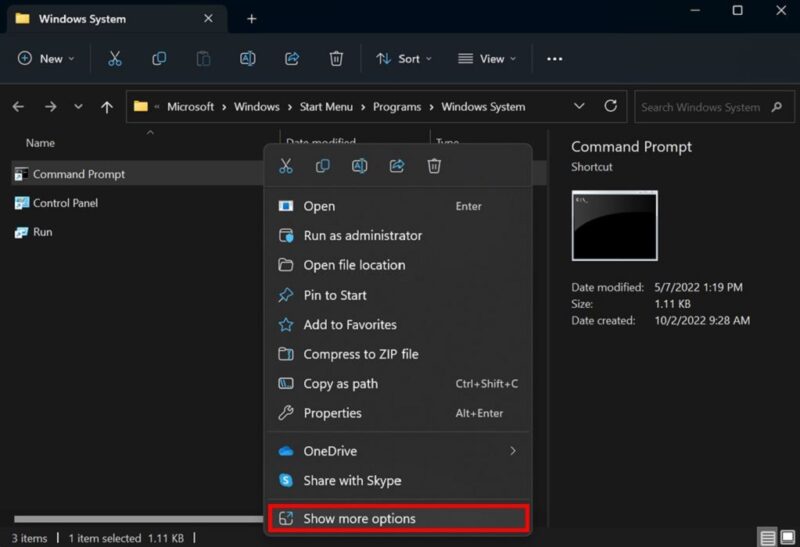Open the Sort dropdown menu

(x=404, y=59)
